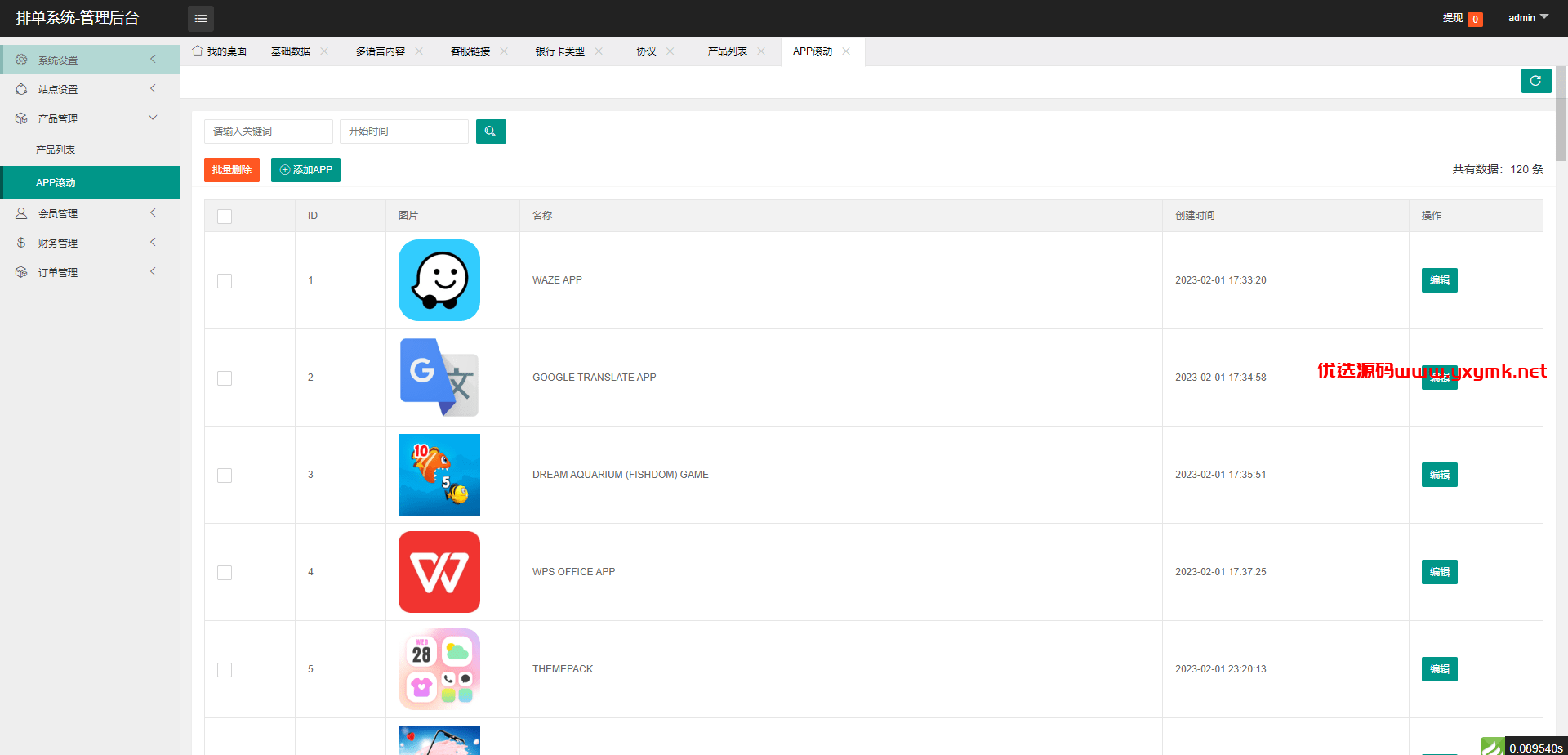The image size is (1568, 755).
Task: Check the checkbox for WAZE APP row
Action: 225,281
